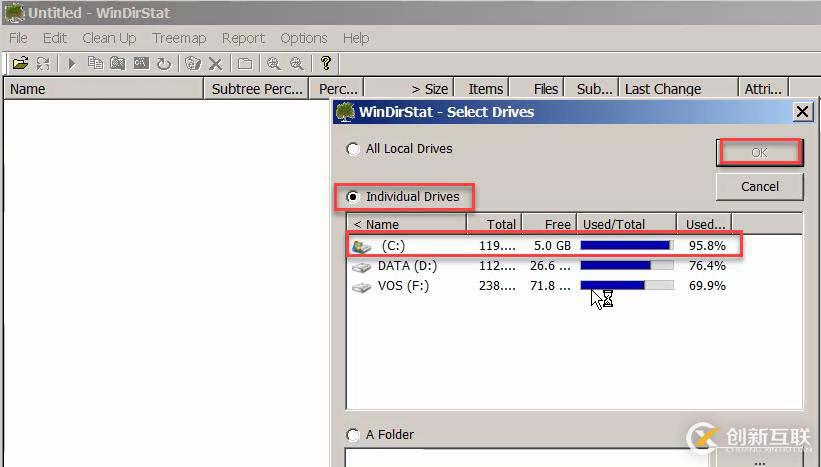Screen dimensions: 821x467
Task: Click the Last Change column header
Action: point(679,88)
